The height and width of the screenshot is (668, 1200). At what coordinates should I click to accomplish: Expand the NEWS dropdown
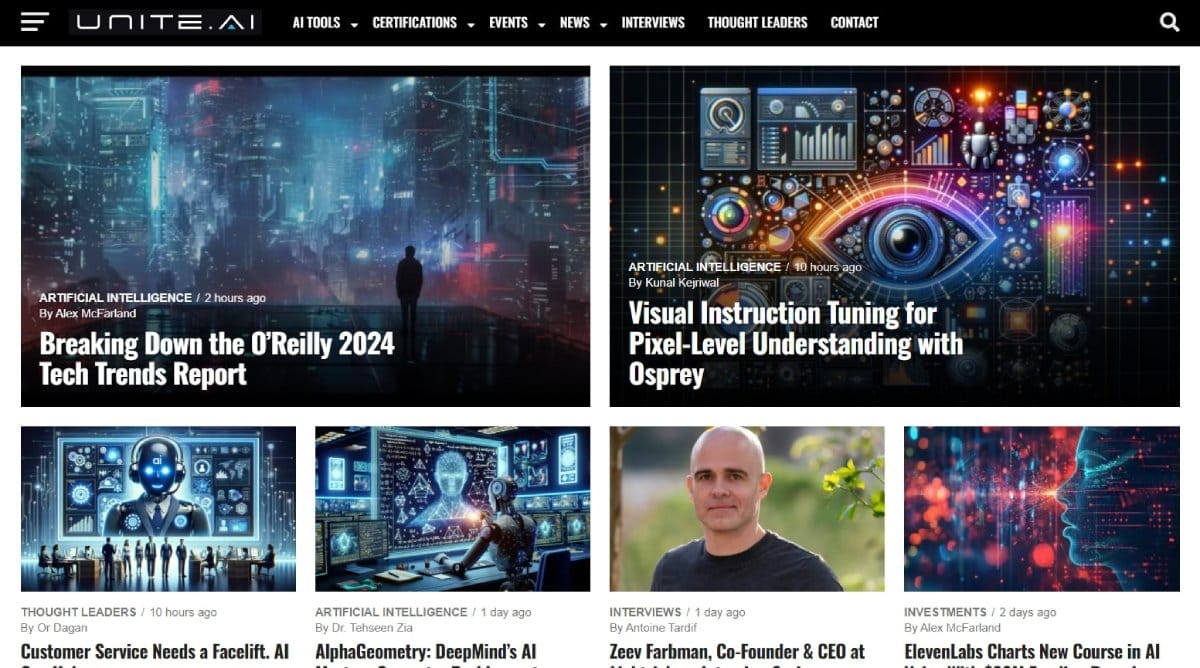point(575,22)
